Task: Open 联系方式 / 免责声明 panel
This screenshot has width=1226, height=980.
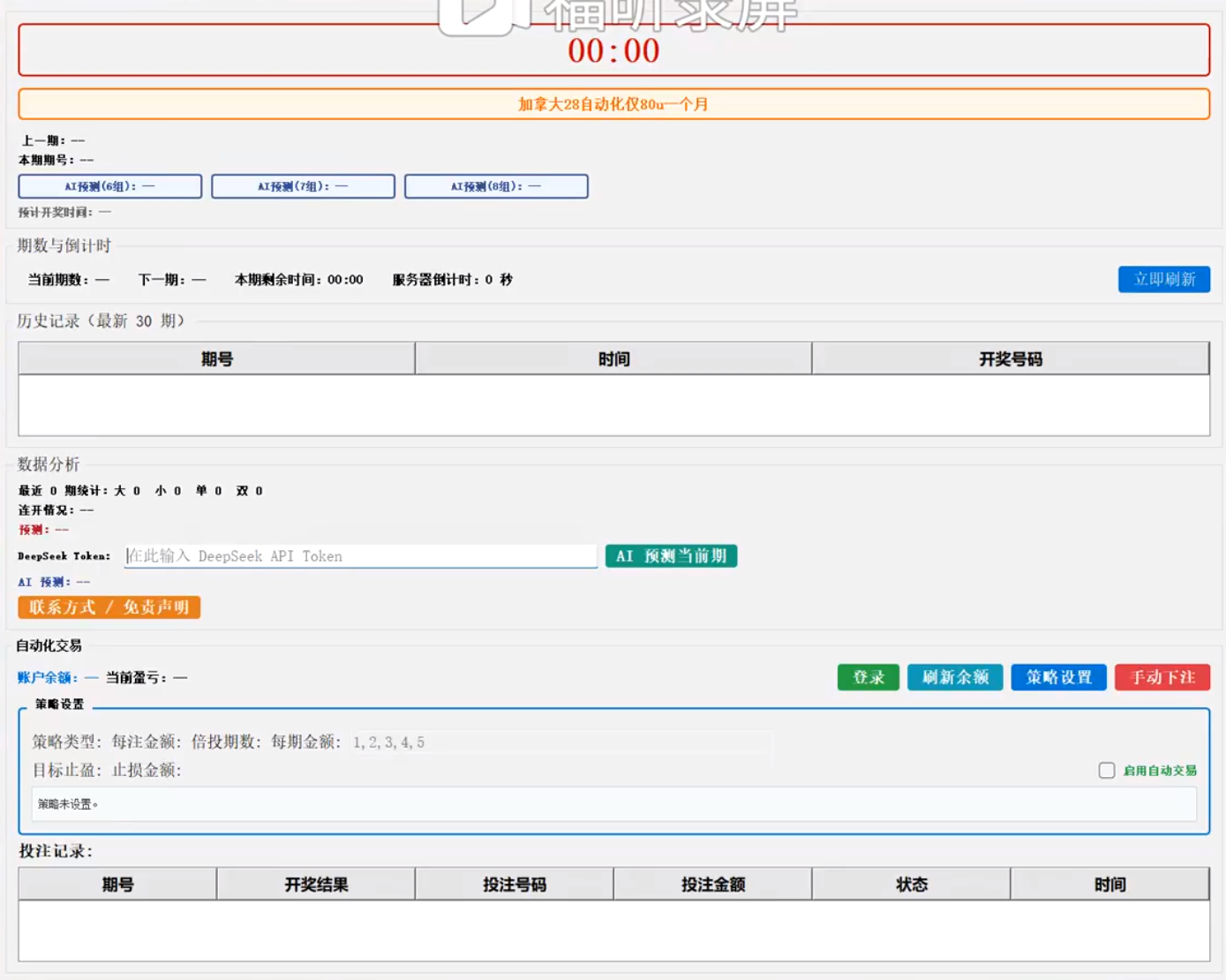Action: (107, 607)
